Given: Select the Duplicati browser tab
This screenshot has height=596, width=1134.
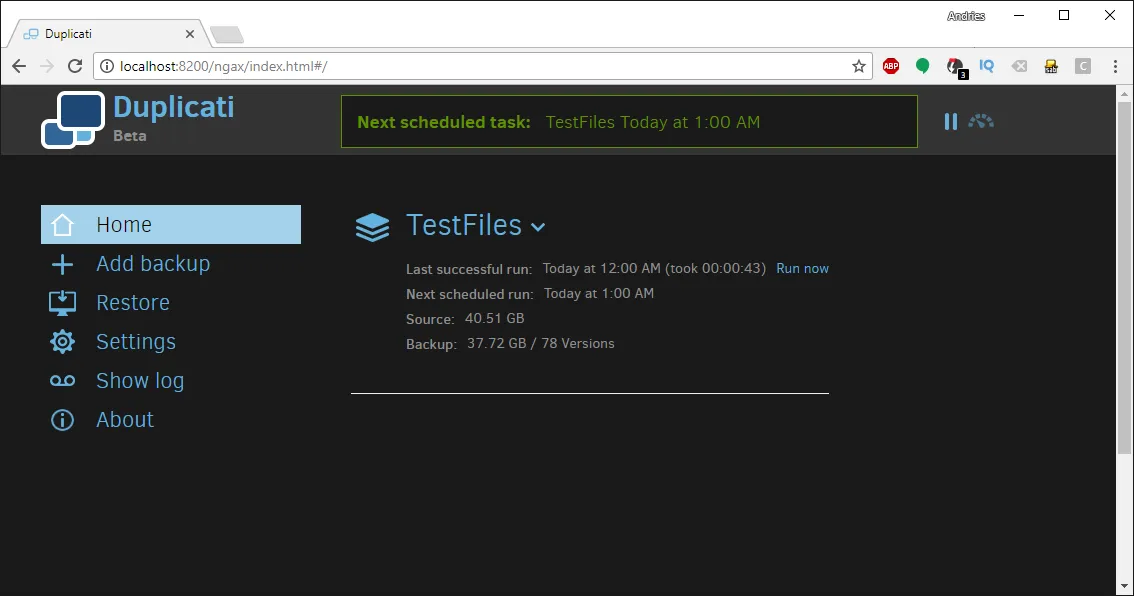Looking at the screenshot, I should click(108, 34).
